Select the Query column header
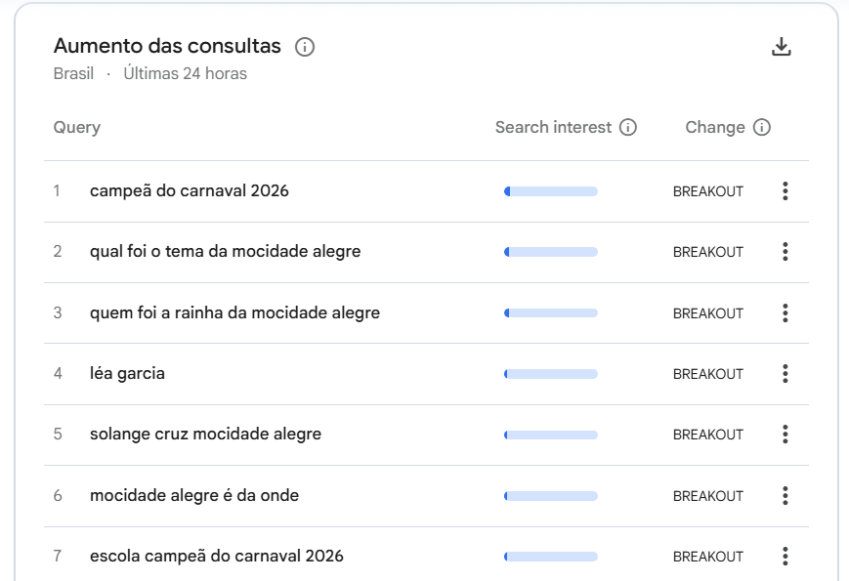849x581 pixels. coord(72,127)
